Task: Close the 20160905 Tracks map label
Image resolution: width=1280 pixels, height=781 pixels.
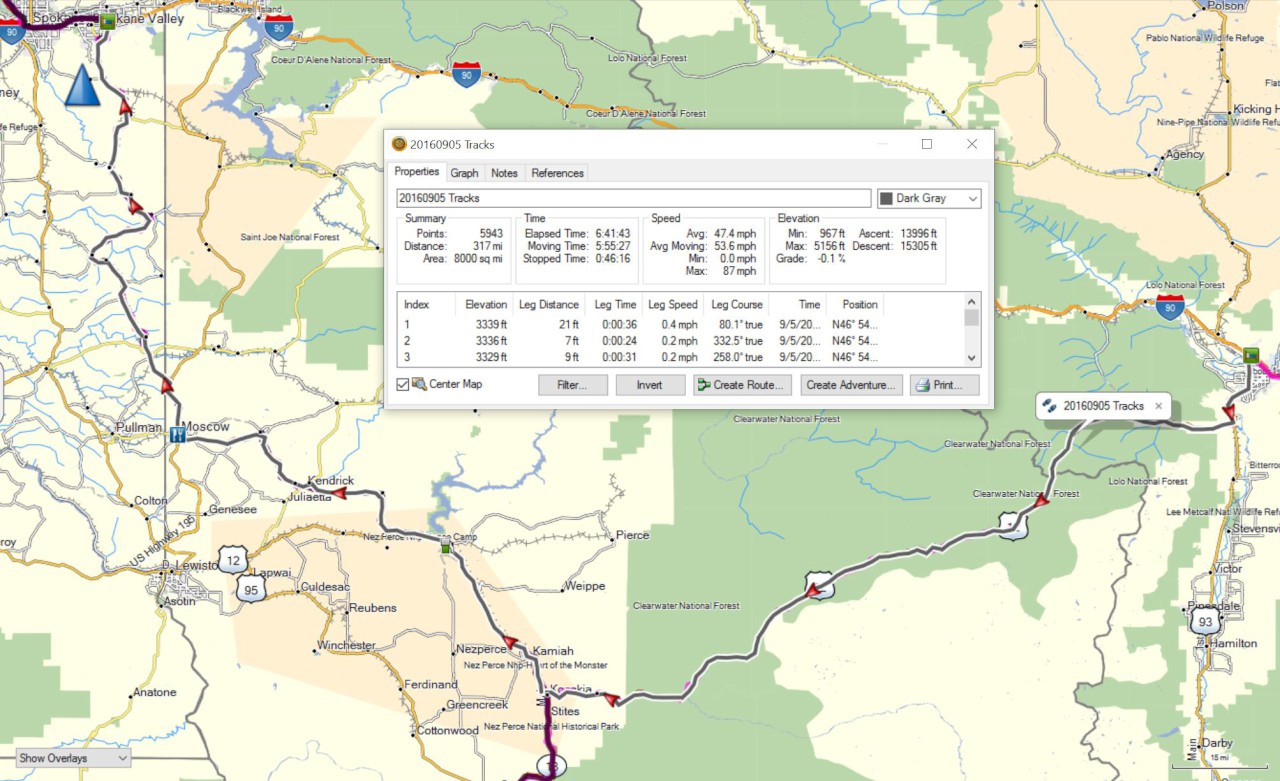Action: [x=1158, y=406]
